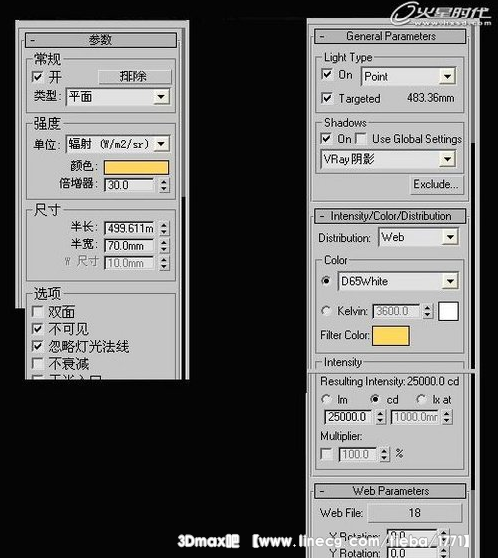Click the 半长 spinner arrows
This screenshot has height=558, width=499.
tap(164, 228)
